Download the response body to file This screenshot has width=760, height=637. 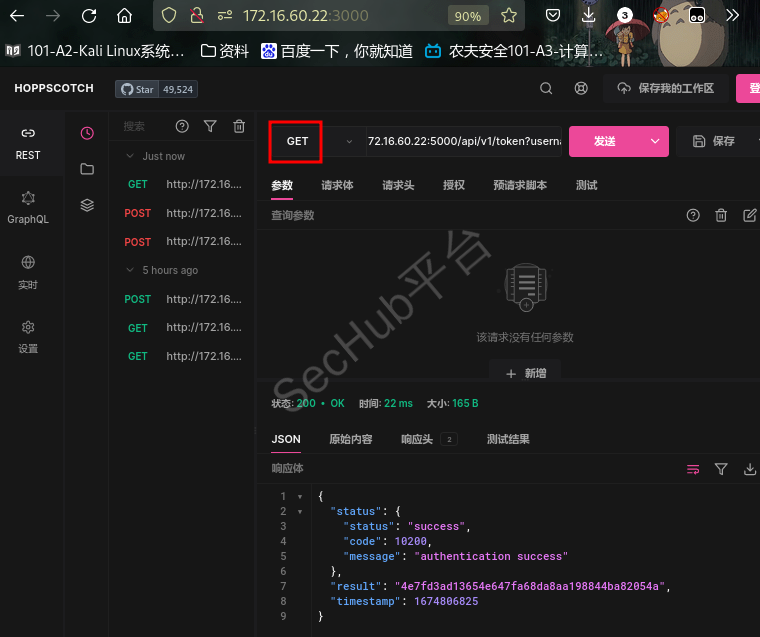coord(750,469)
